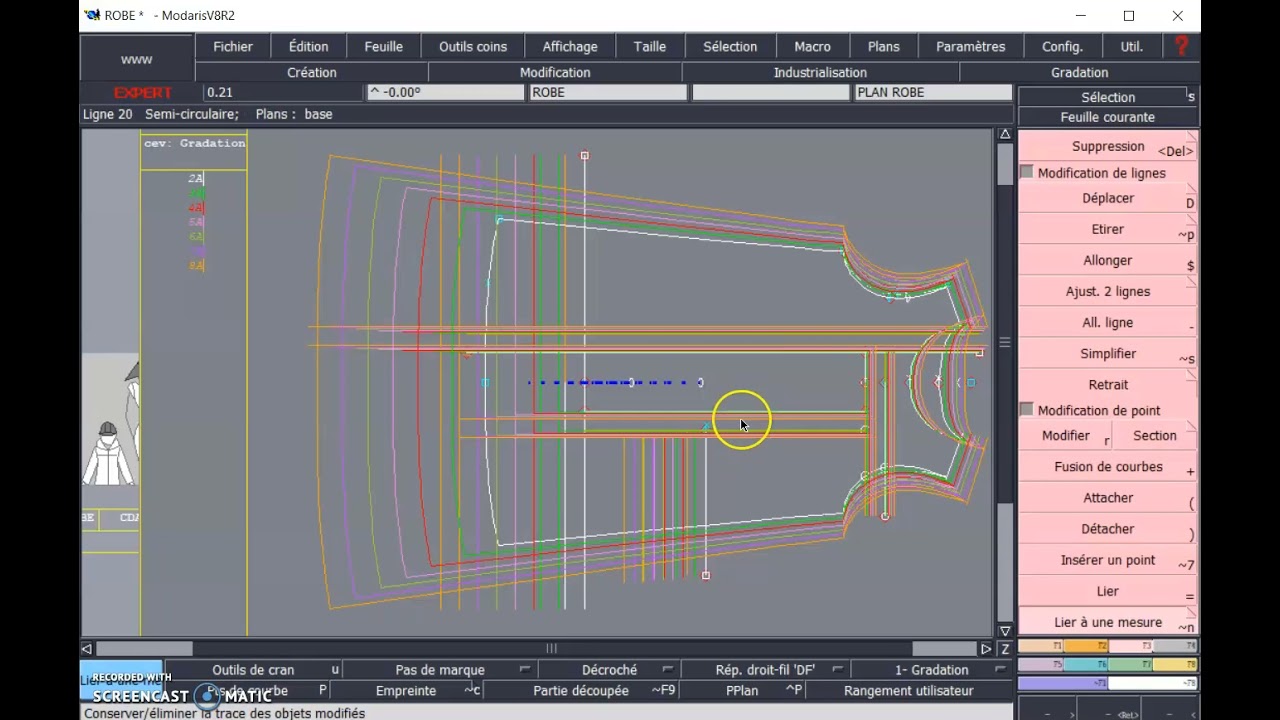This screenshot has width=1280, height=720.
Task: Click the horizontal scrollbar left arrow
Action: 87,649
